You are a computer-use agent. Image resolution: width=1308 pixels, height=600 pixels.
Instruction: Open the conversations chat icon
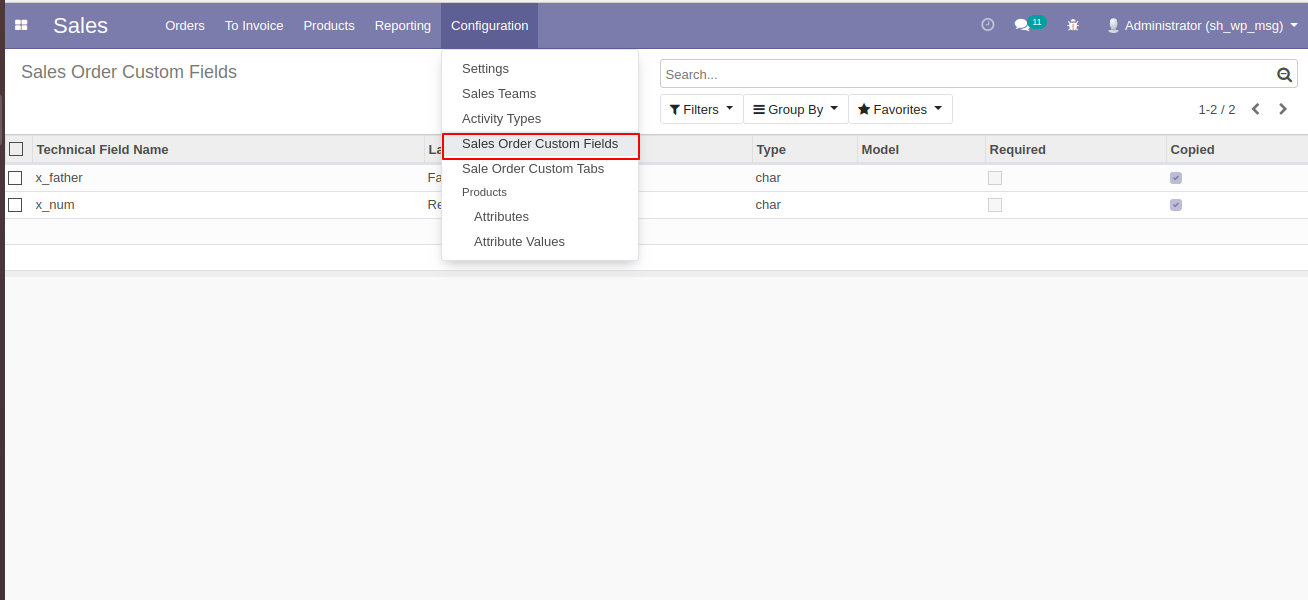tap(1022, 25)
